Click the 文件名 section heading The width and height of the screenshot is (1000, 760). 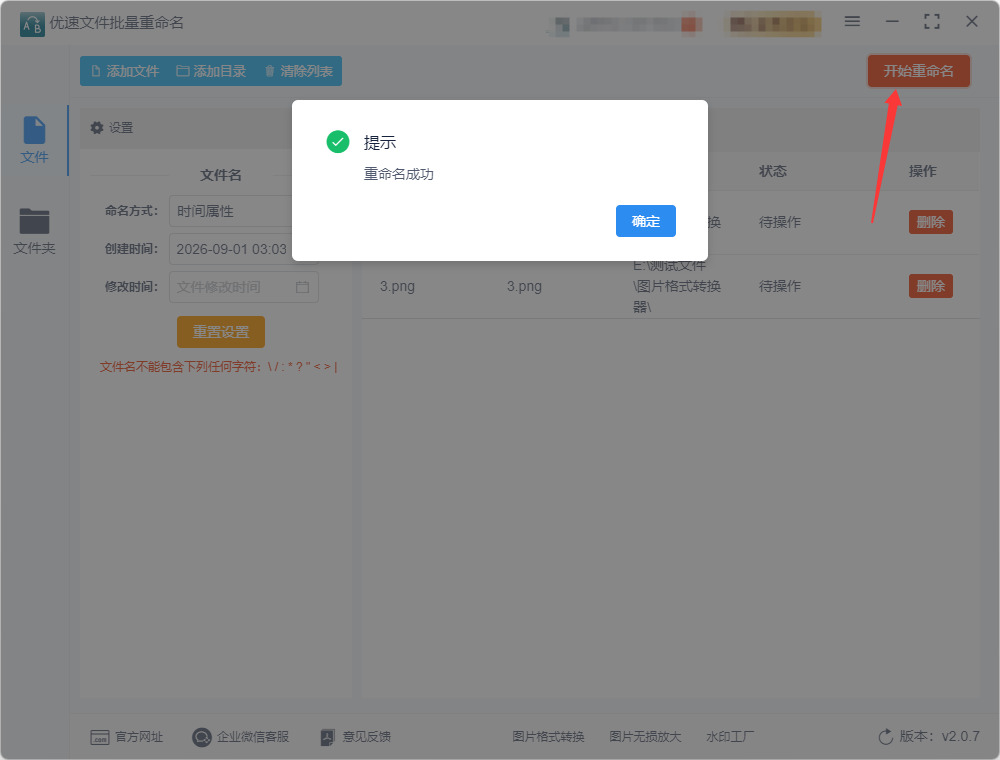pyautogui.click(x=221, y=175)
